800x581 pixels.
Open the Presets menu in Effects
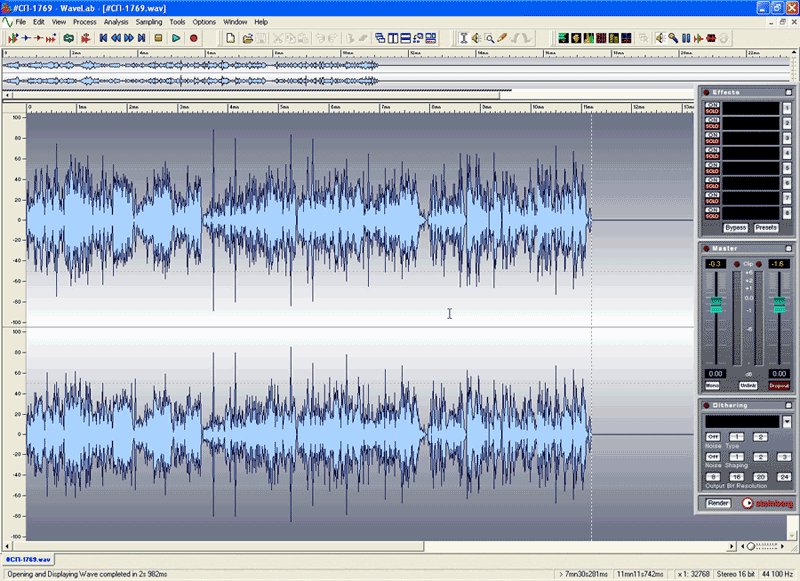coord(765,228)
